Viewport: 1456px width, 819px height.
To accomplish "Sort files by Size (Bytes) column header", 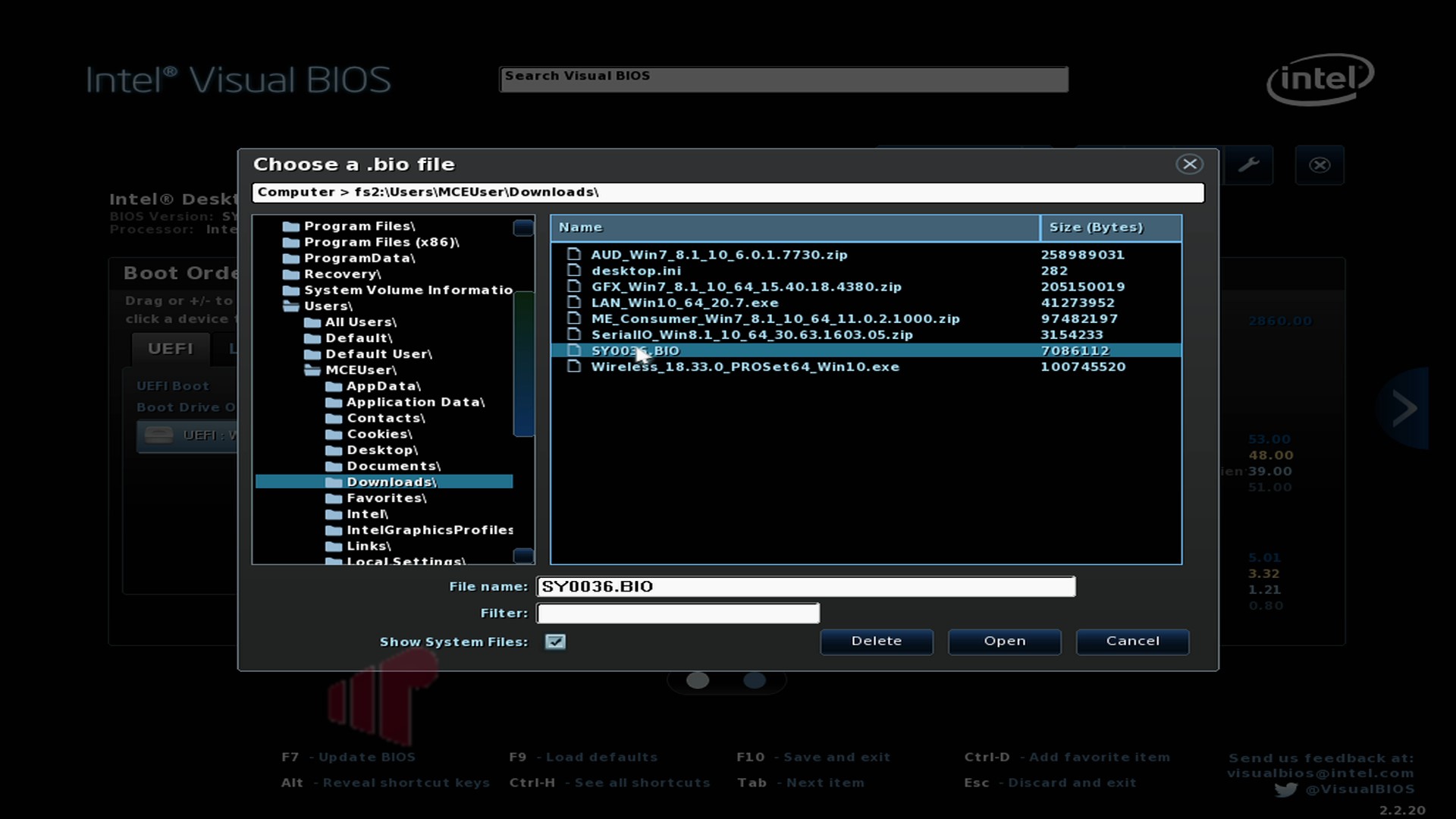I will [1111, 227].
